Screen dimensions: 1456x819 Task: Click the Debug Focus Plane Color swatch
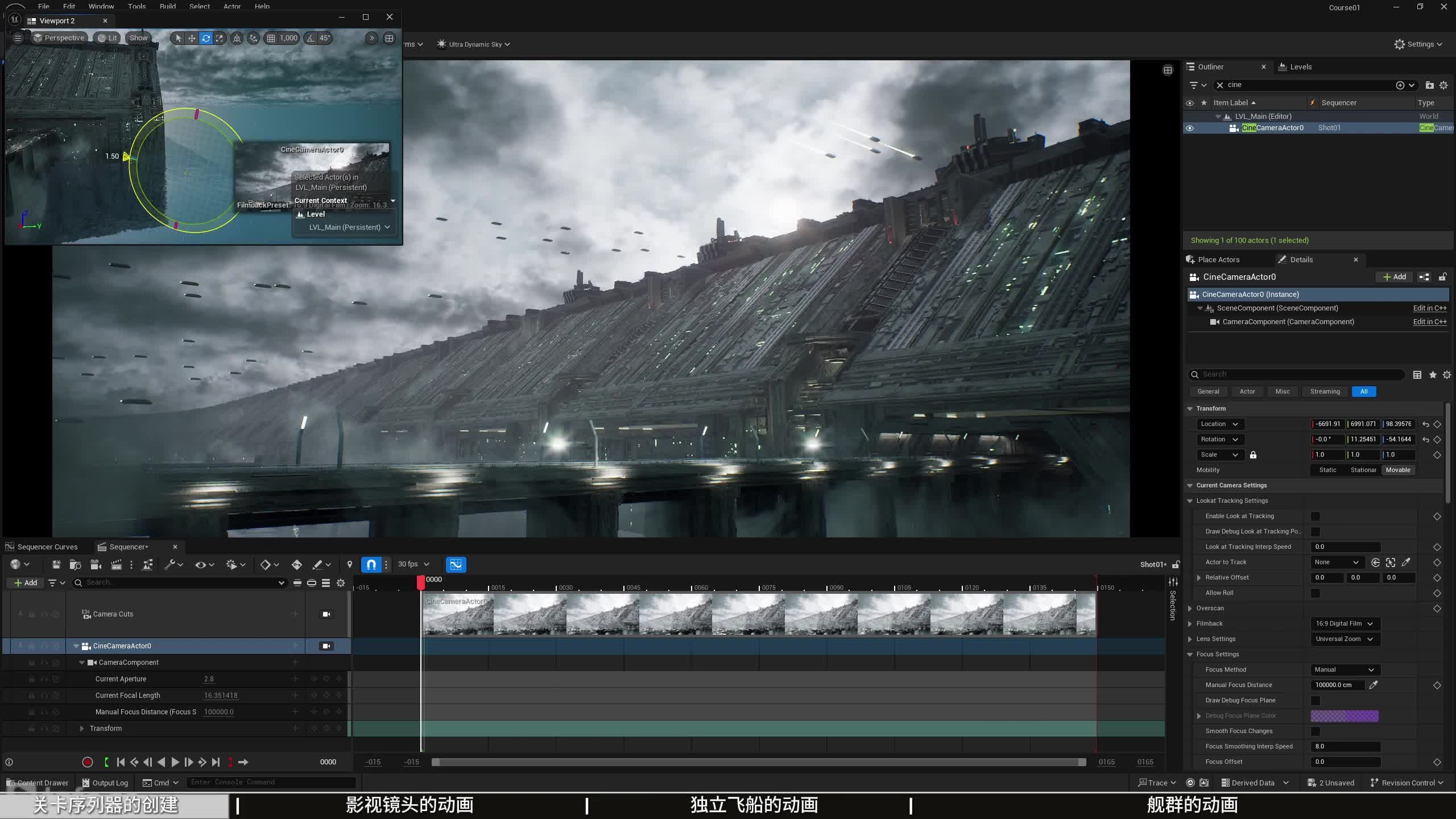coord(1345,715)
